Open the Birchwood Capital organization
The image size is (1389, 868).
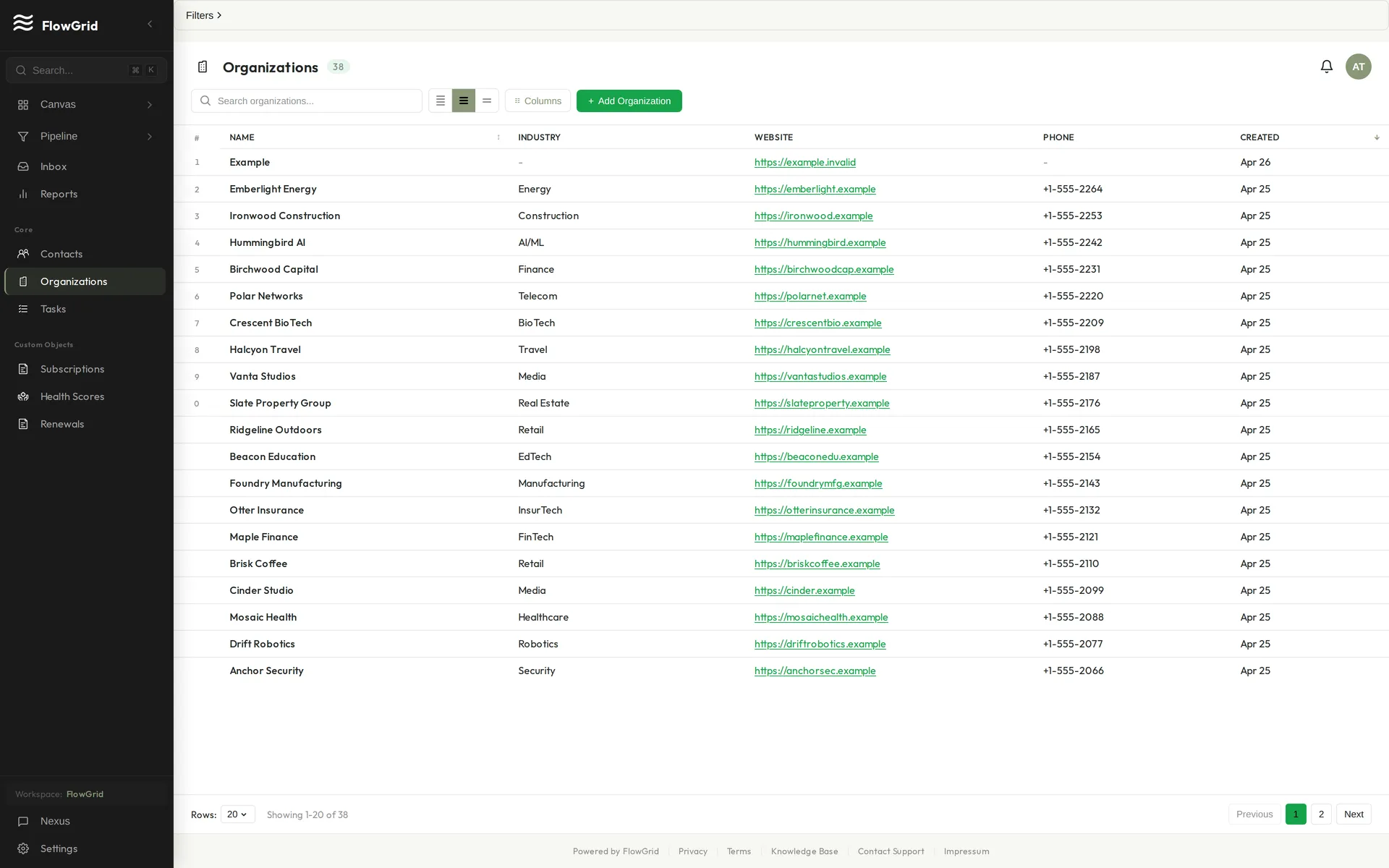pyautogui.click(x=273, y=269)
